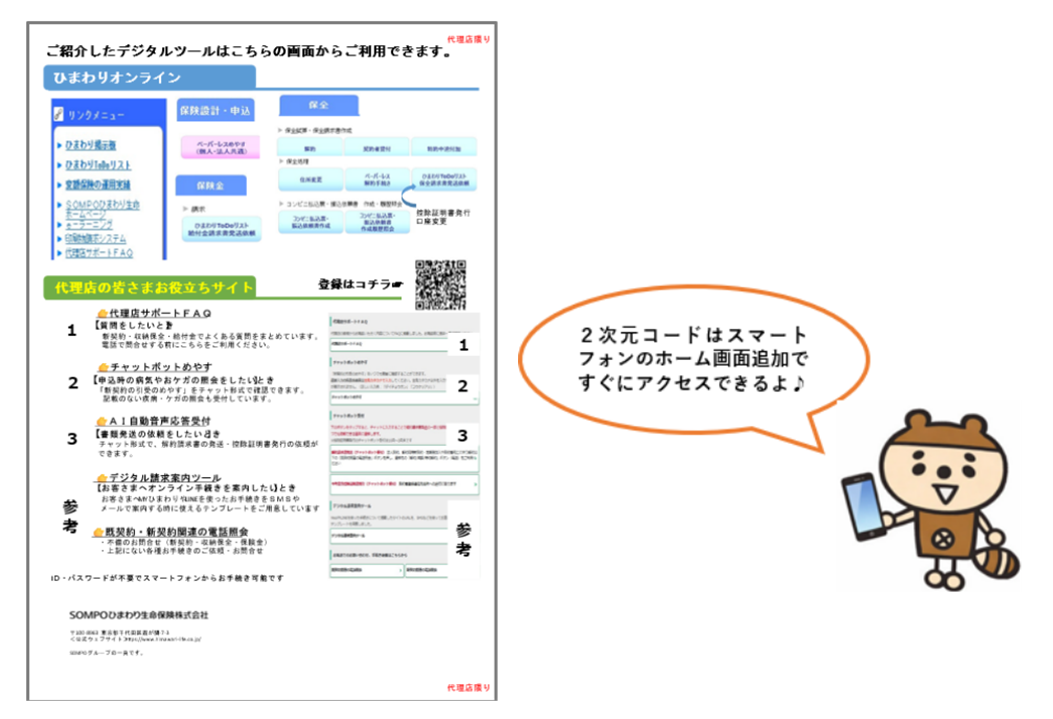Click the pointing hand icon beside チャットボットめやす
1053x719 pixels.
coord(102,367)
